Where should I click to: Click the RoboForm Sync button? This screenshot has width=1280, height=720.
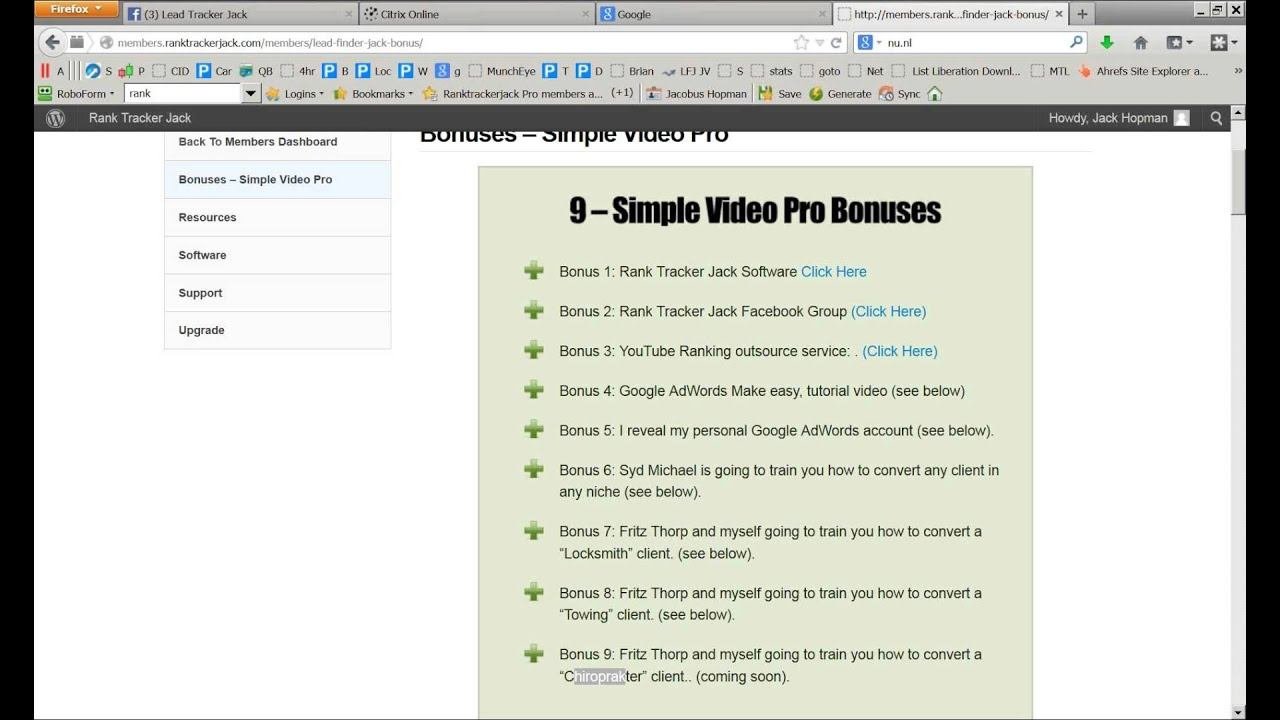tap(900, 94)
